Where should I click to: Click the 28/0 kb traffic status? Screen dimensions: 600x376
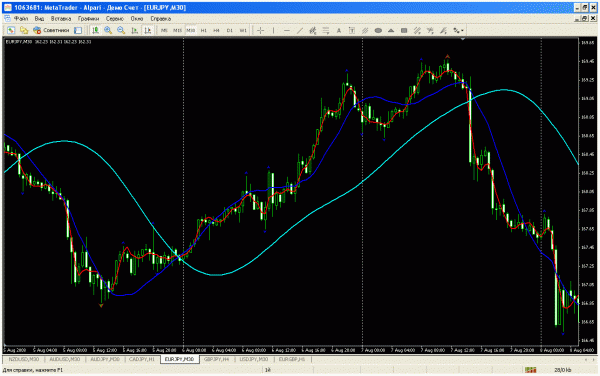[x=562, y=370]
